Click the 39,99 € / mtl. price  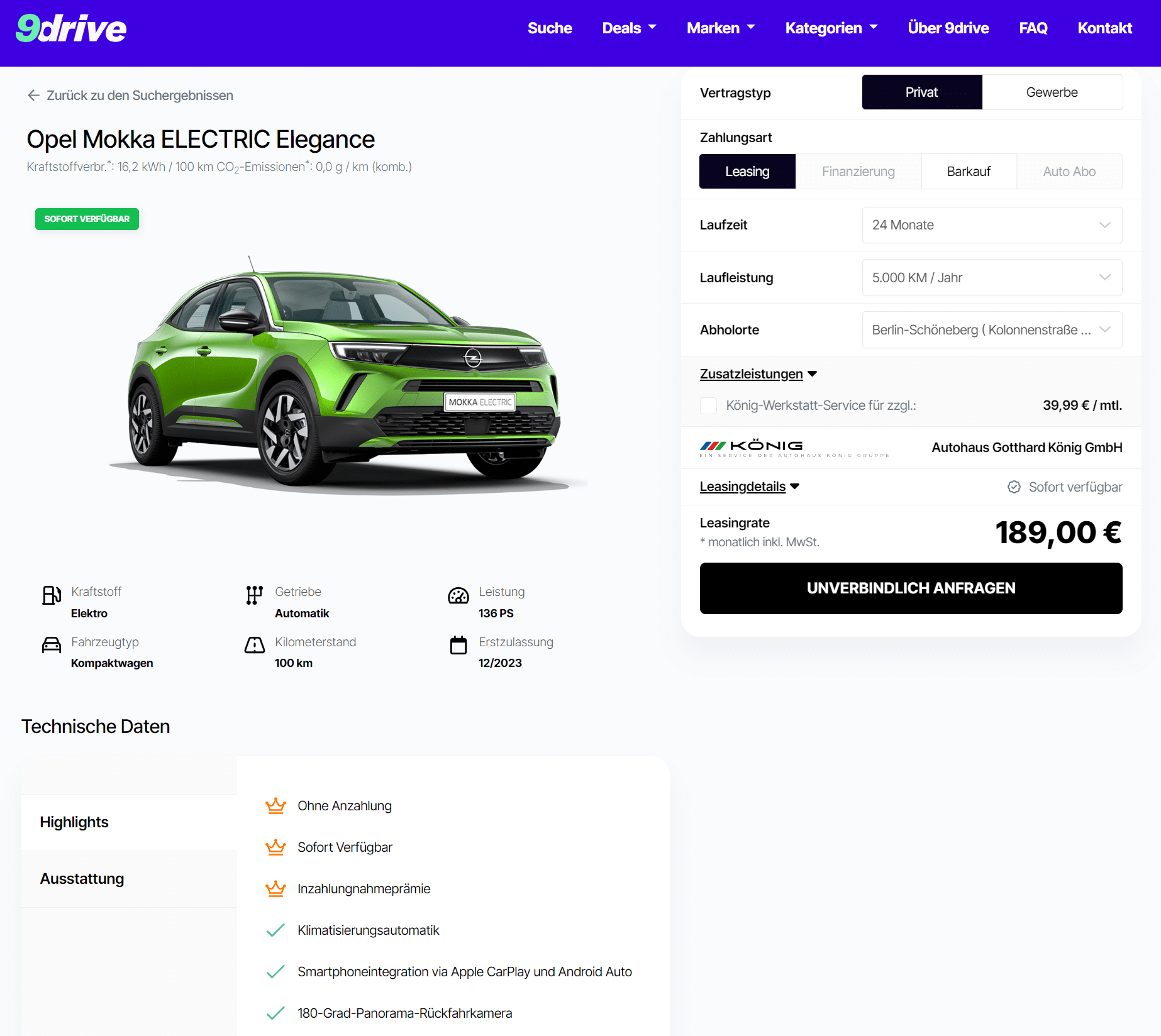(1082, 405)
